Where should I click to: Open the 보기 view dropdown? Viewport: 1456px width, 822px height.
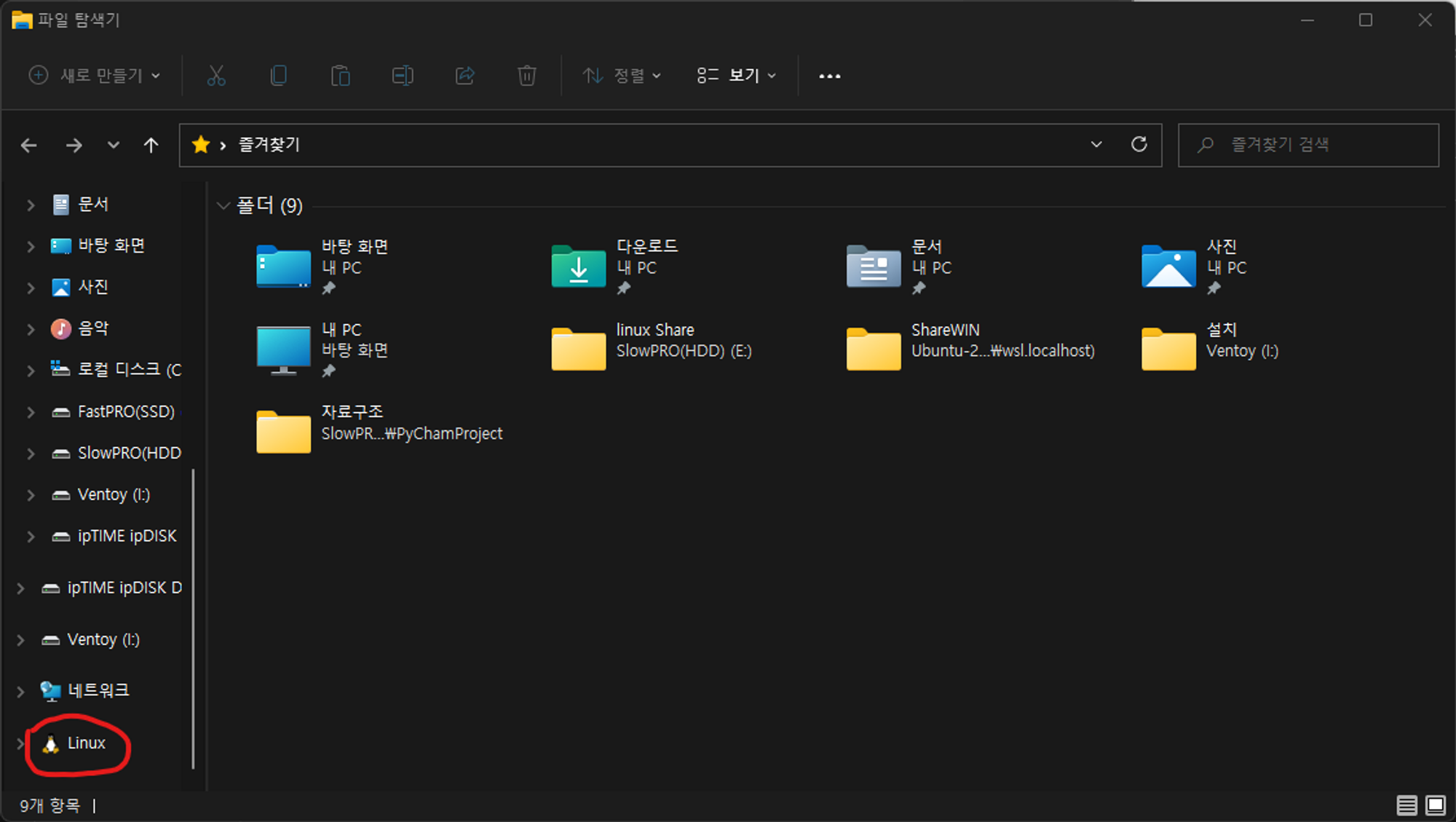[x=736, y=76]
